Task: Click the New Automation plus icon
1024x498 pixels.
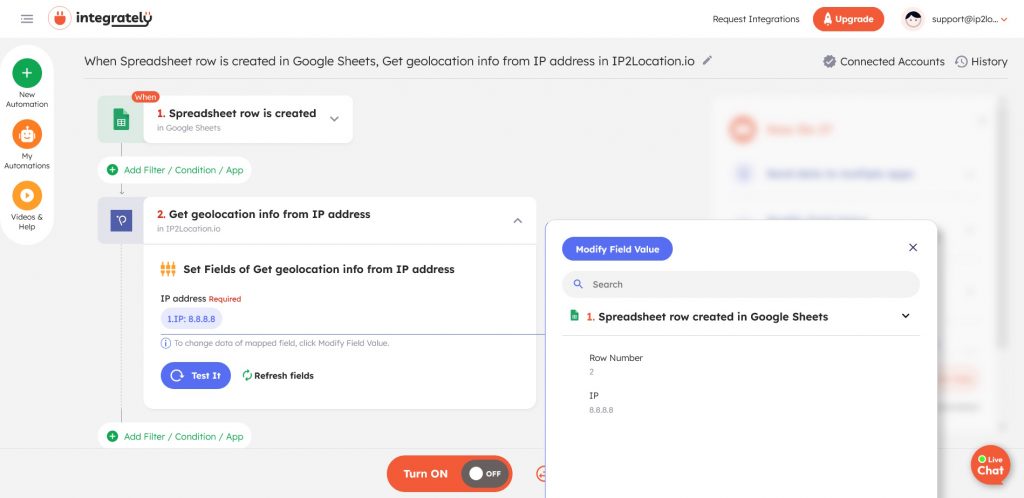Action: tap(27, 73)
